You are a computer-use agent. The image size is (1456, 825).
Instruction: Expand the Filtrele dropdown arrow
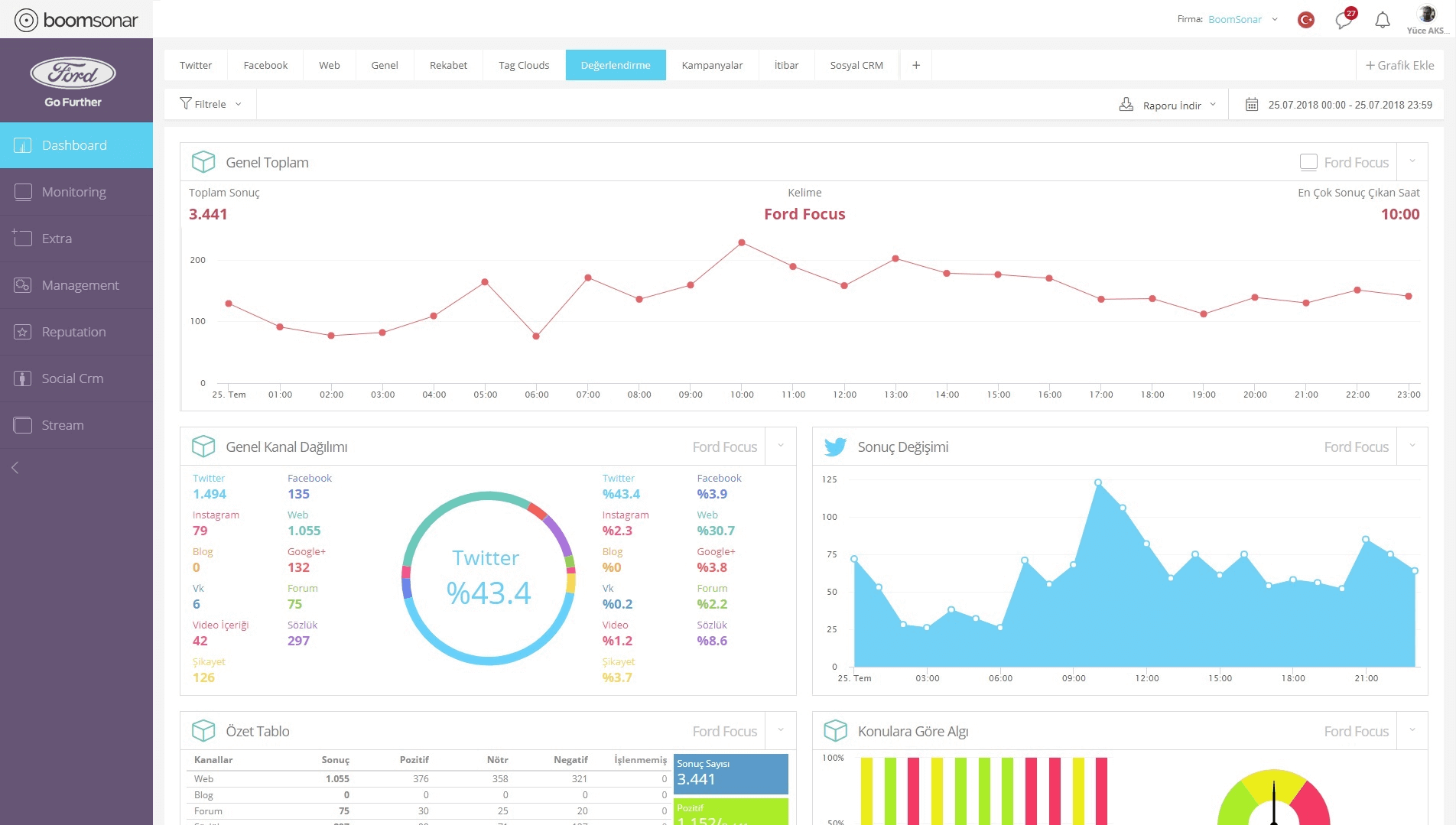pyautogui.click(x=239, y=104)
